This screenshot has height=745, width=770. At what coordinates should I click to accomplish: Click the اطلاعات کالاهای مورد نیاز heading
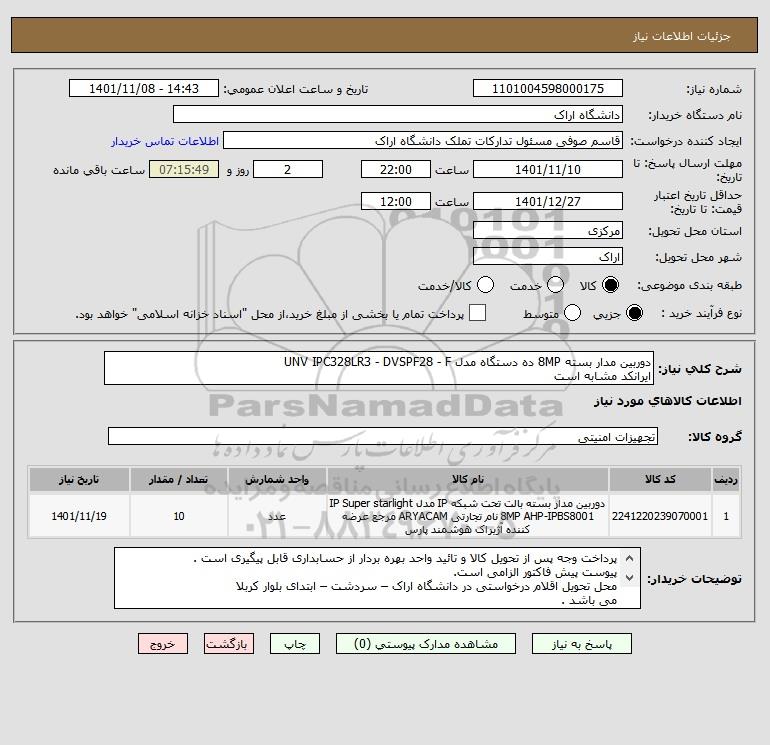click(x=668, y=401)
